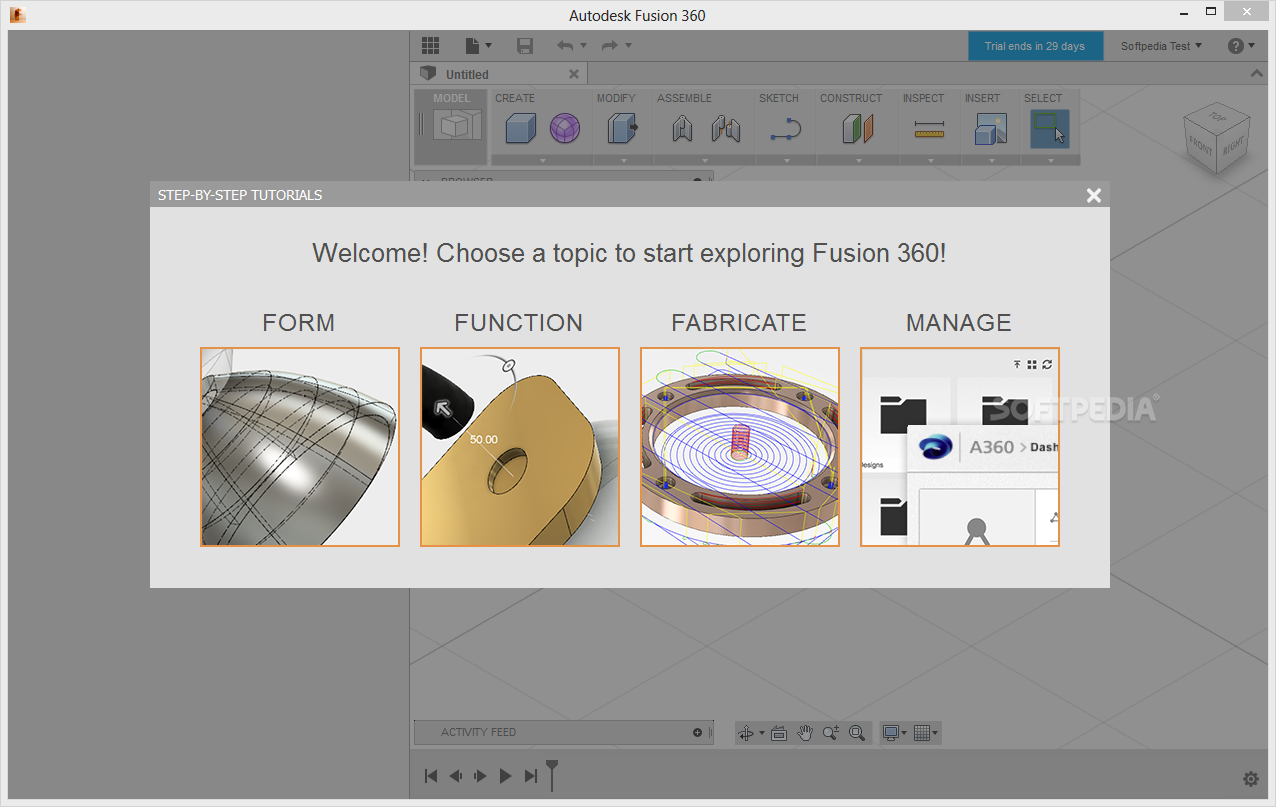1276x807 pixels.
Task: Jump to timeline end
Action: coord(531,776)
